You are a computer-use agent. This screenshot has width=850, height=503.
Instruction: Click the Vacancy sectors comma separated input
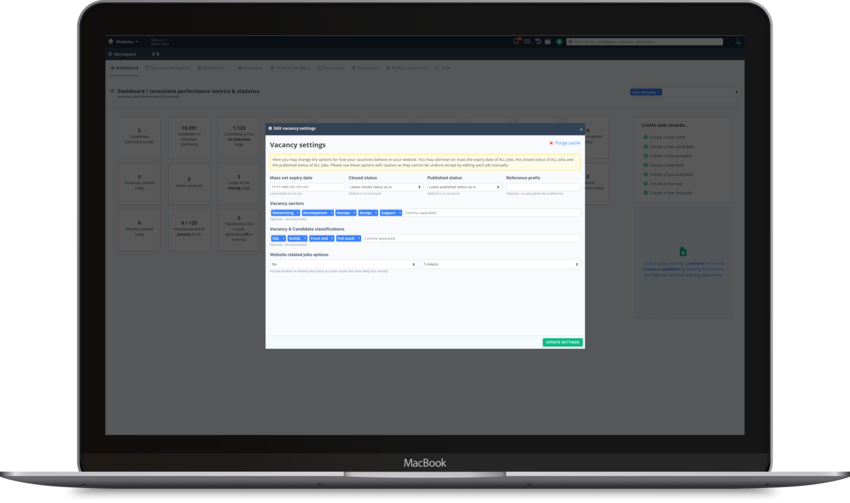click(491, 213)
